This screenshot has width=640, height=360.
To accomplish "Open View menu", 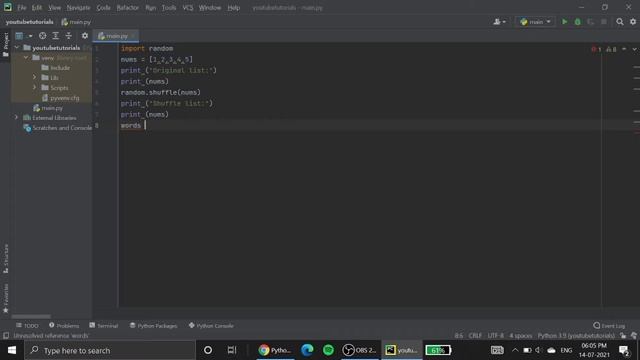I will click(x=54, y=8).
